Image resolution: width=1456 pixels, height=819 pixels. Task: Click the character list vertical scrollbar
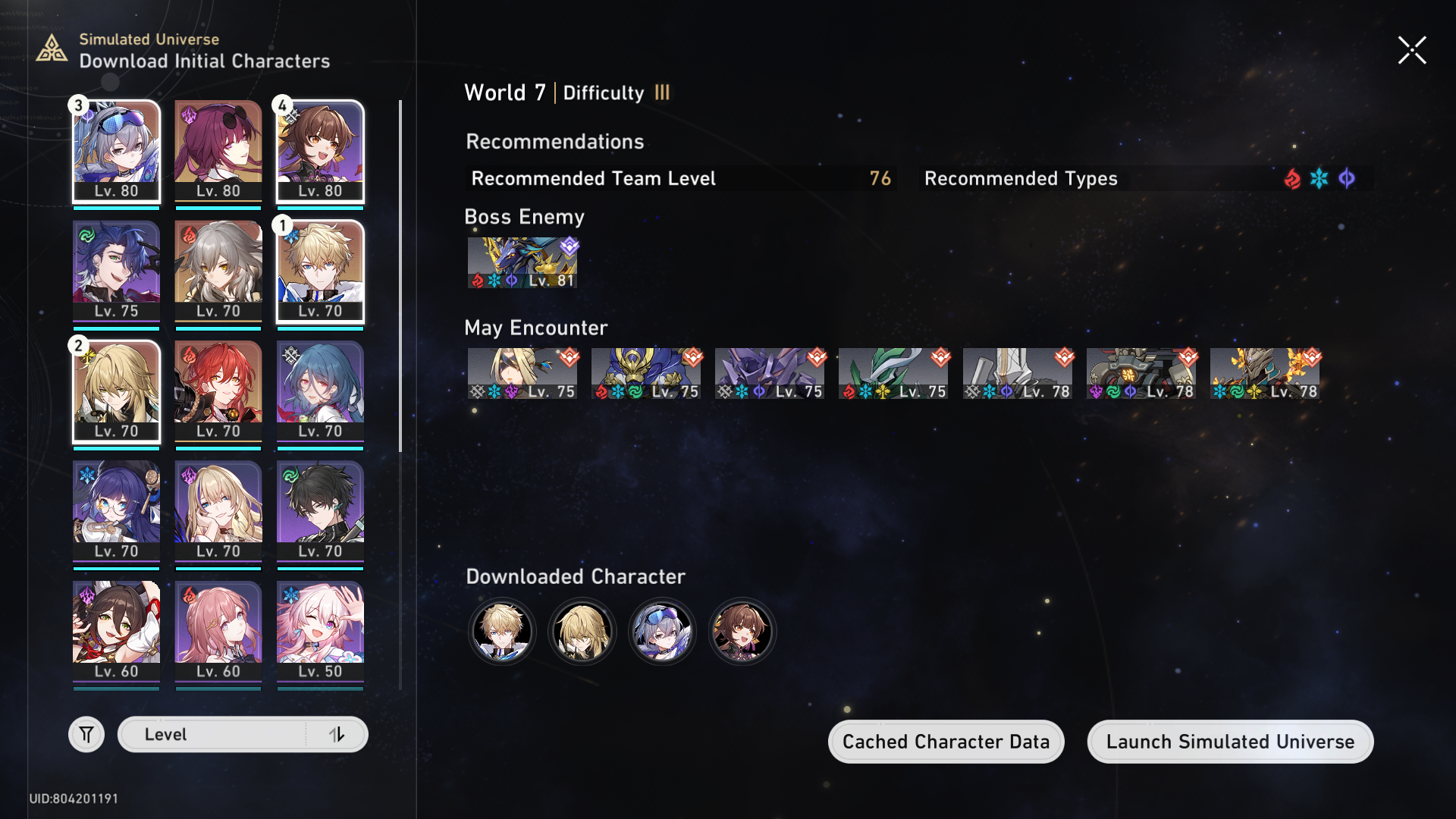[400, 277]
